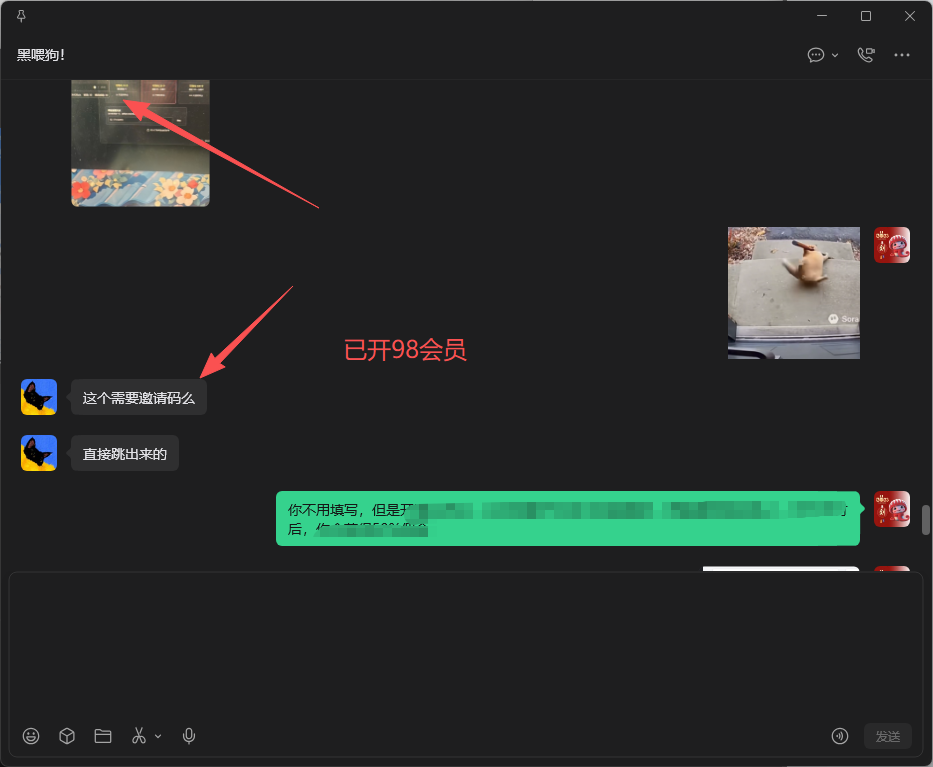Open the screen photo with floral cloth
The image size is (933, 767).
tap(140, 143)
